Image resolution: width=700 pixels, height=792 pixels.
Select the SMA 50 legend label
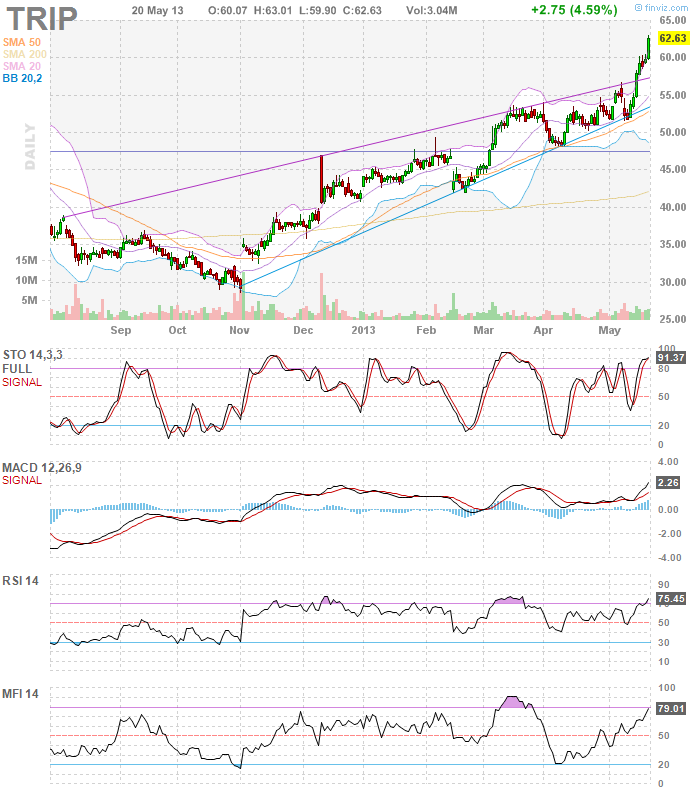(x=21, y=41)
